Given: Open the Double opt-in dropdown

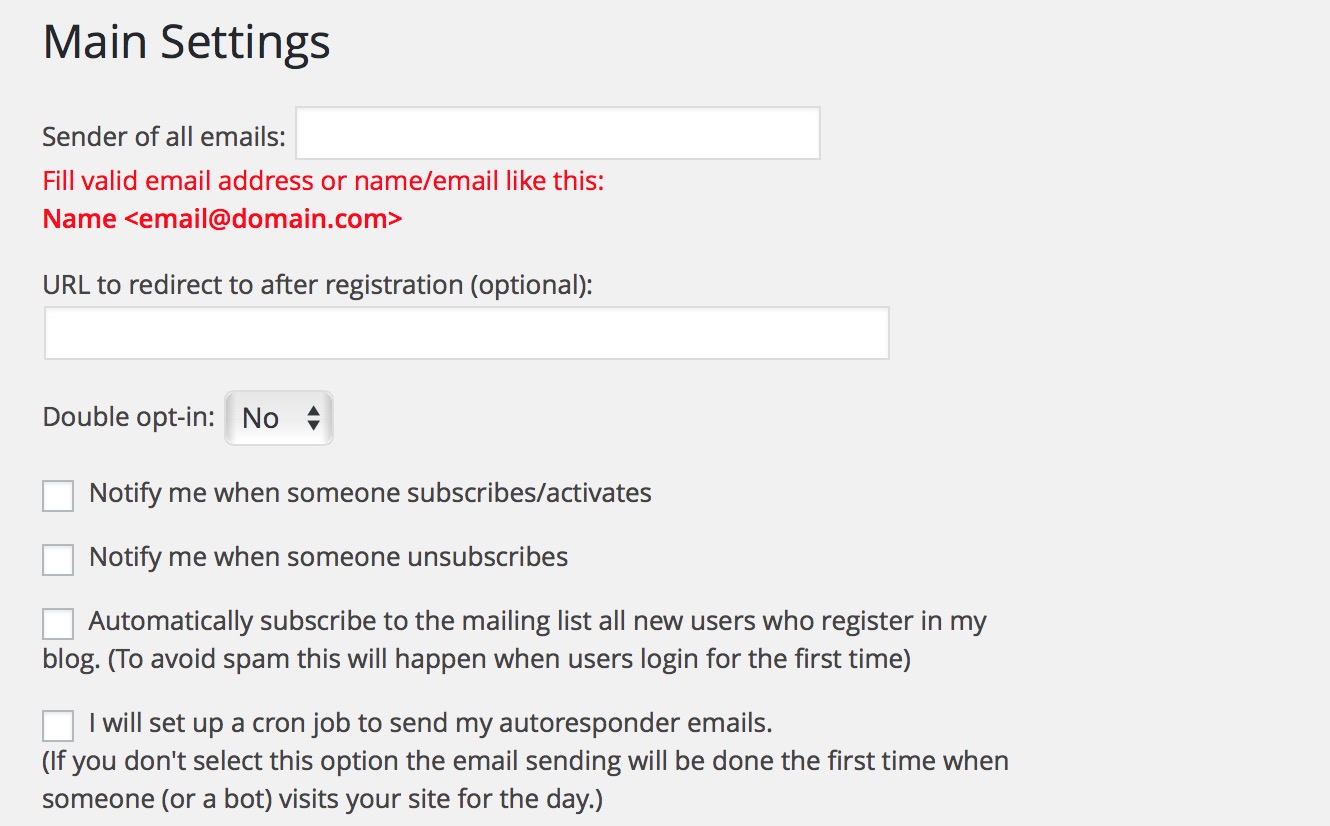Looking at the screenshot, I should click(279, 418).
